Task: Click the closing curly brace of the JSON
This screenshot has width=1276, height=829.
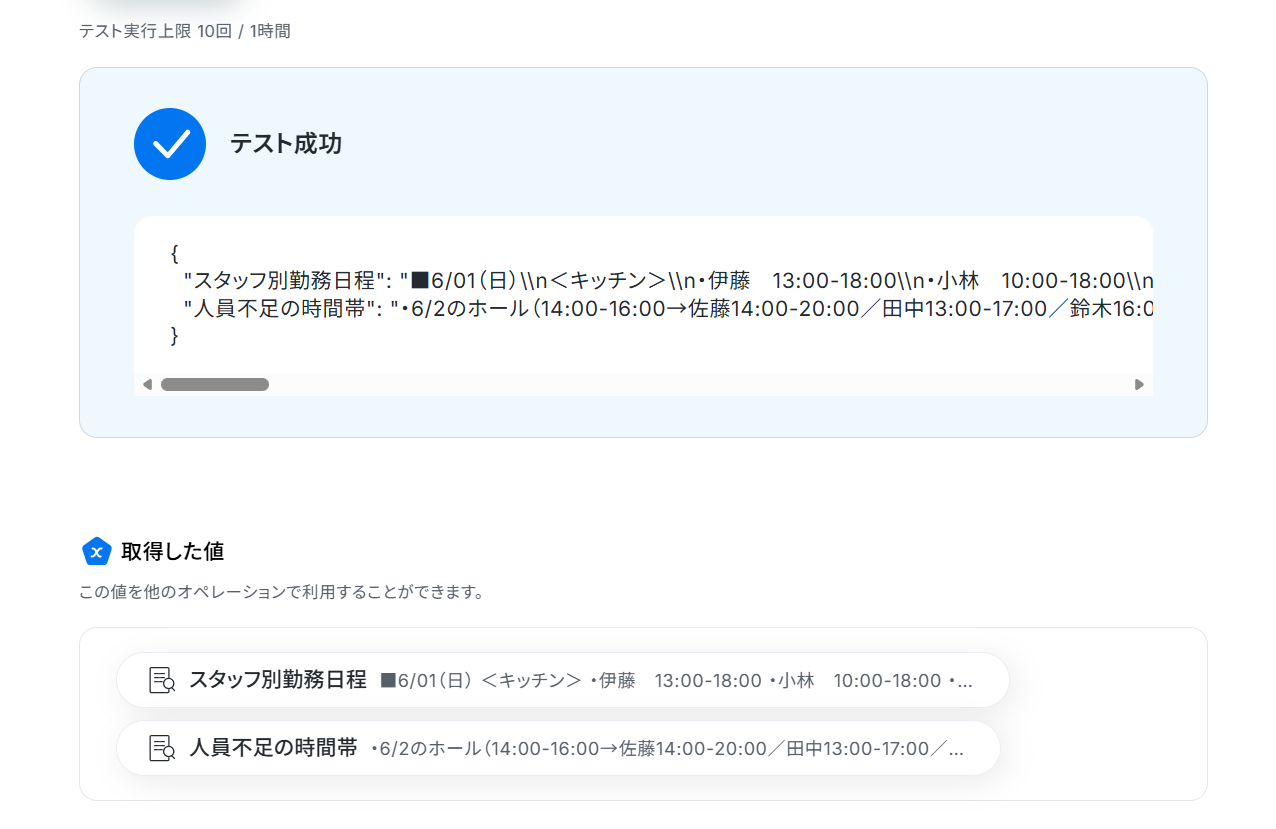Action: pos(175,336)
